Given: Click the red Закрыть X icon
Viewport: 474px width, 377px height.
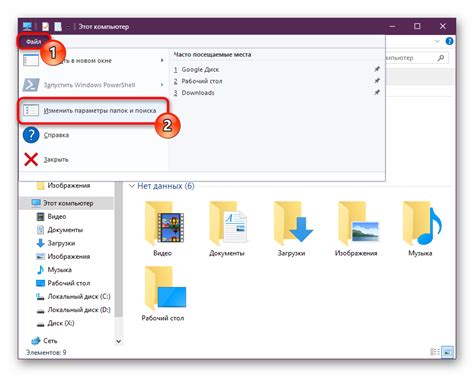Looking at the screenshot, I should pos(31,159).
